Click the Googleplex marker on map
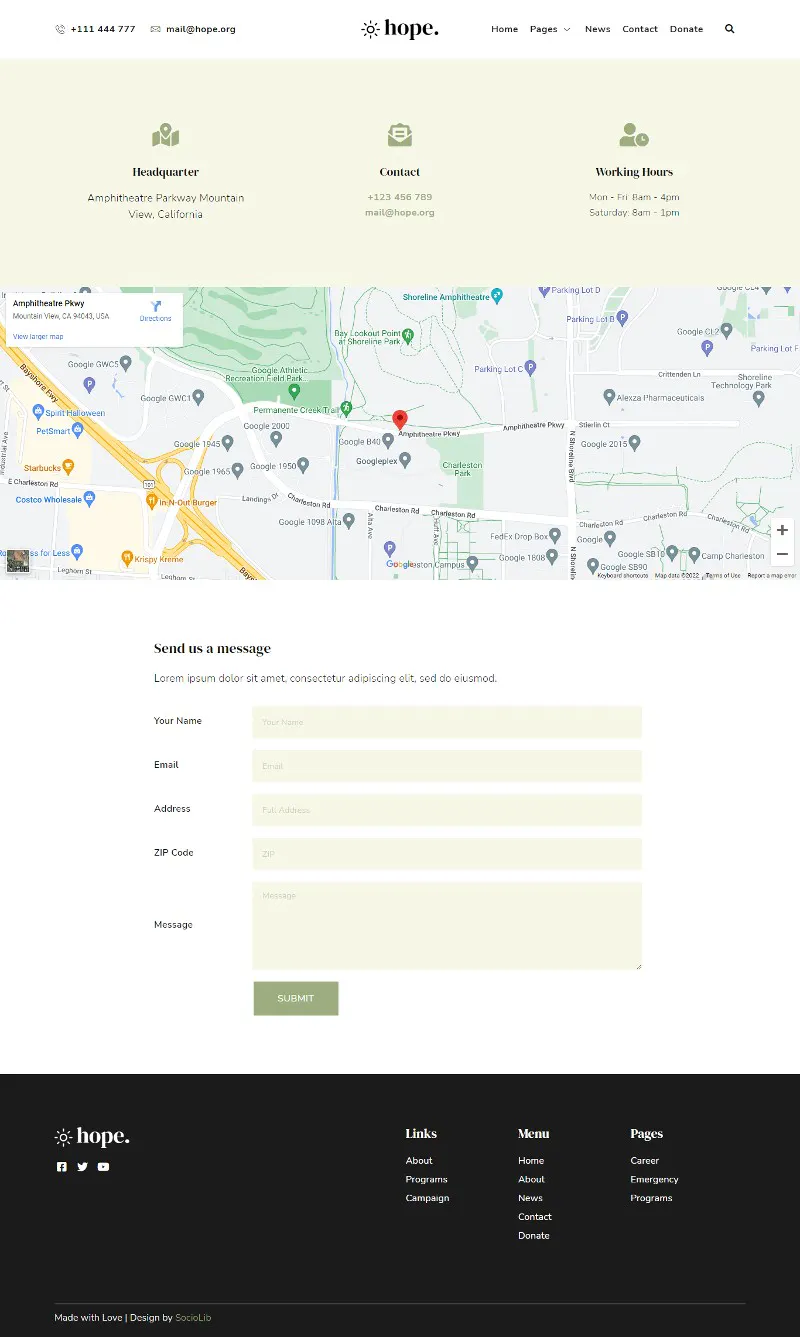Viewport: 800px width, 1337px height. coord(405,459)
